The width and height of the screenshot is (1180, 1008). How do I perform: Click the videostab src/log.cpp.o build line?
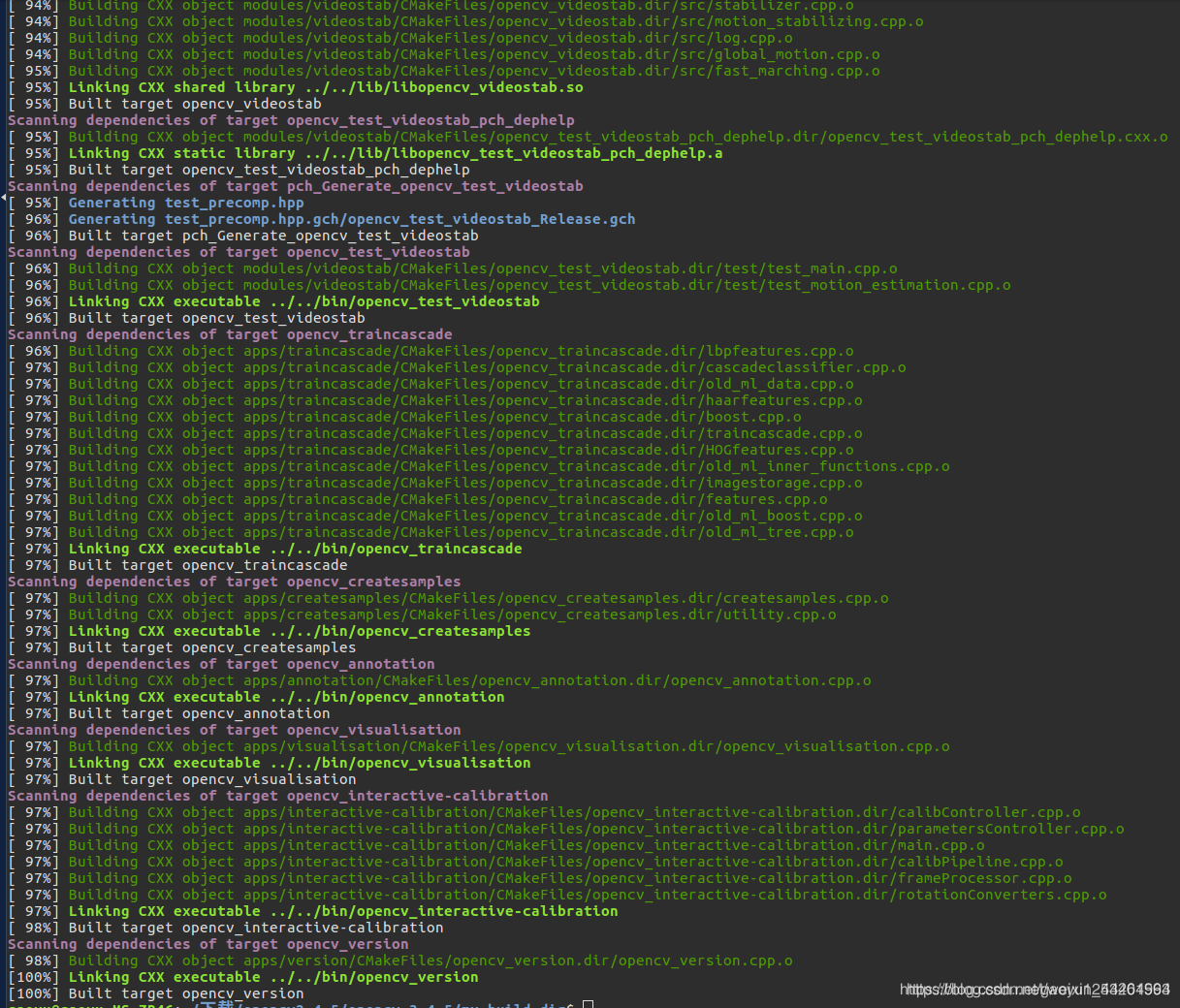tap(399, 38)
